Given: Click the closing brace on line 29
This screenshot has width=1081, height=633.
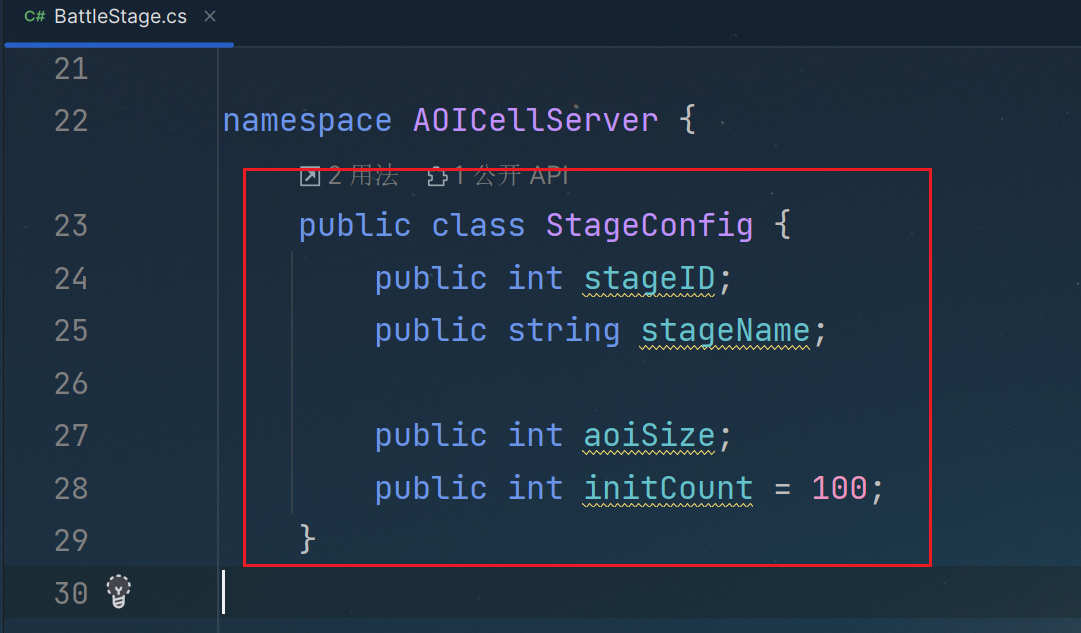Looking at the screenshot, I should point(308,540).
